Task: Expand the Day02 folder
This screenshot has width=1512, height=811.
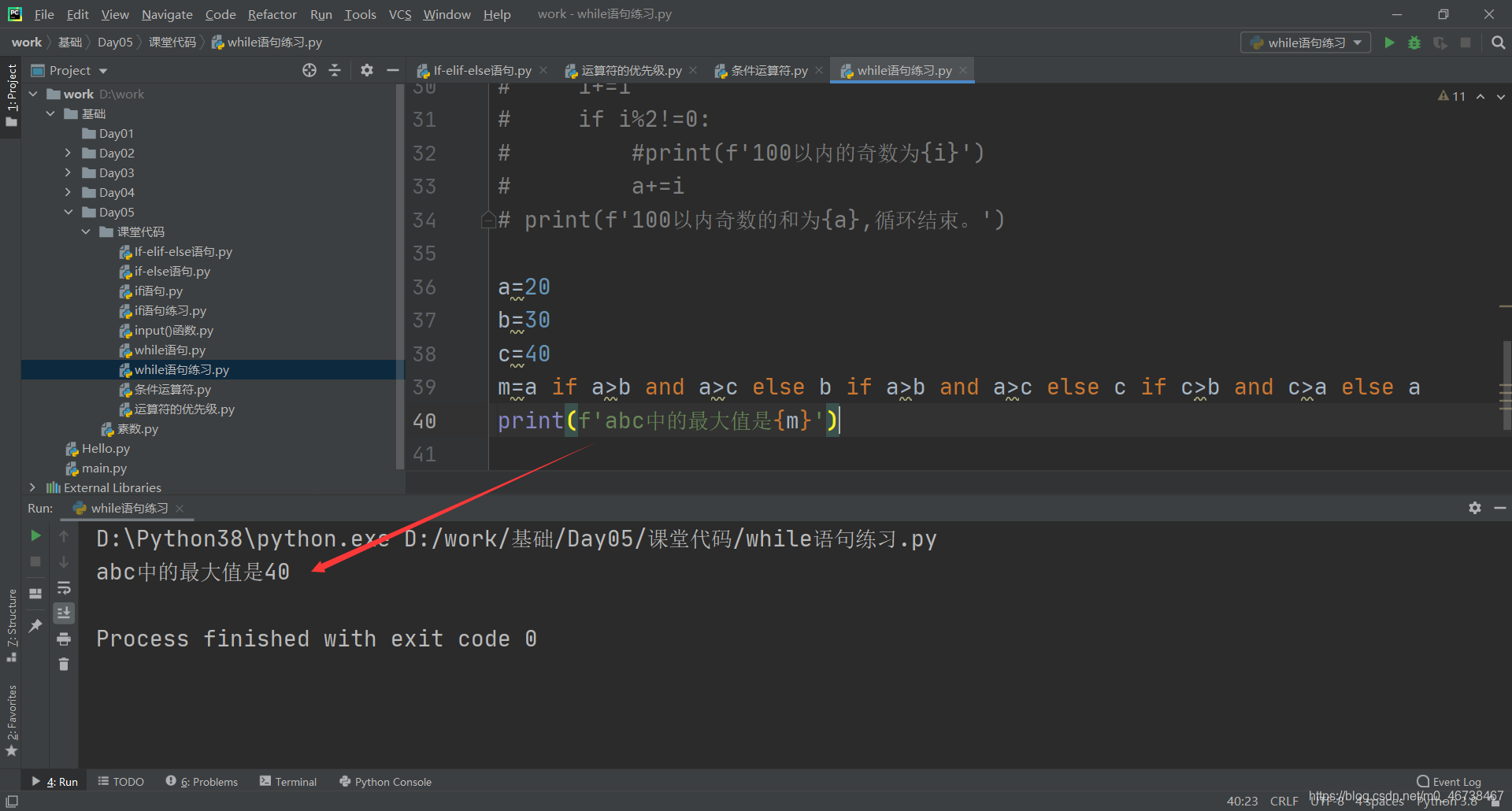Action: pyautogui.click(x=69, y=153)
